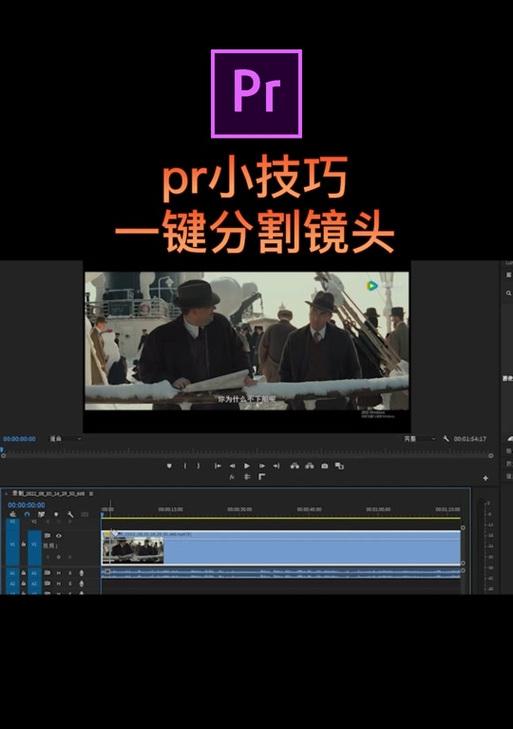Click the search magnifier in right panel

(x=508, y=293)
